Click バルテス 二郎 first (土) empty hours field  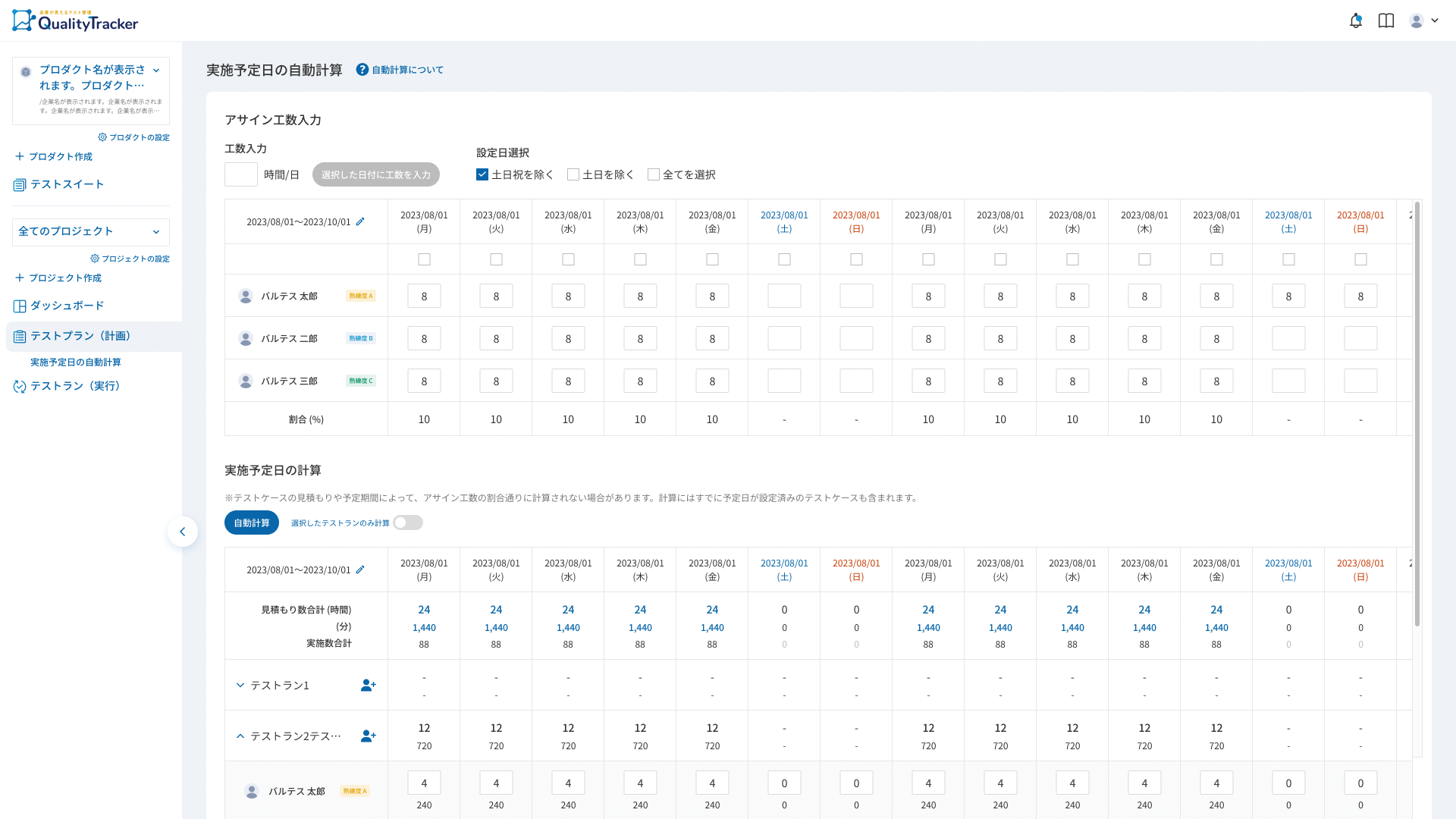pos(785,338)
